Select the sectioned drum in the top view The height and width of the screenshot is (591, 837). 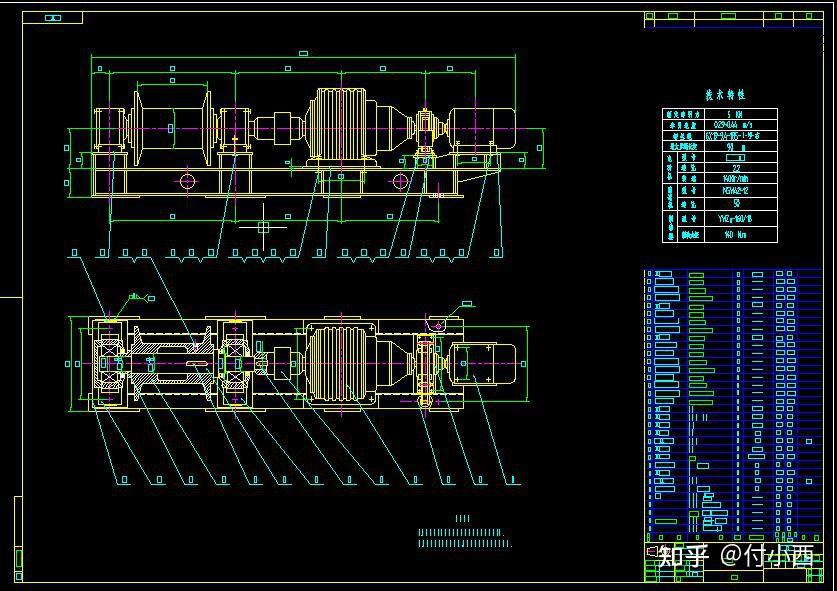tap(172, 363)
